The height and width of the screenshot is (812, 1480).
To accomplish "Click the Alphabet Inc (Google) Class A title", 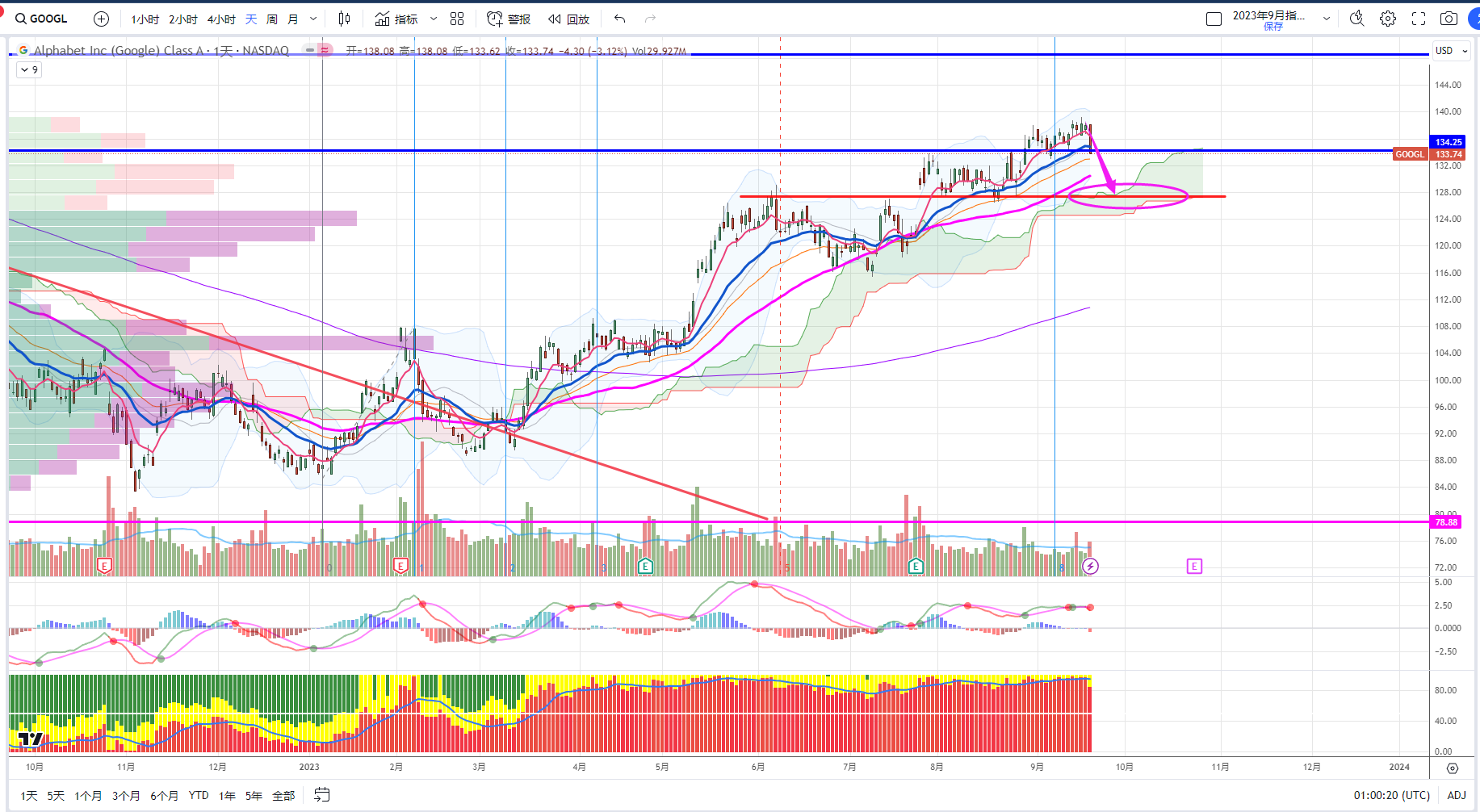I will coord(119,50).
